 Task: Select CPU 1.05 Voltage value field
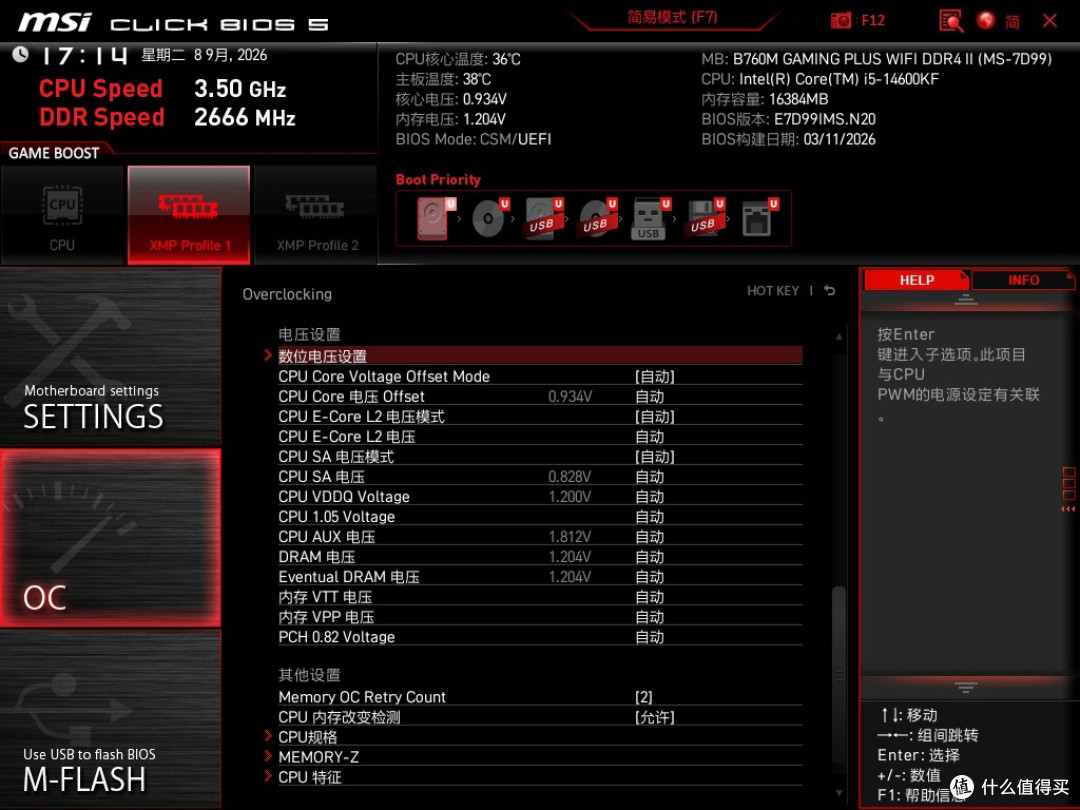[x=650, y=516]
